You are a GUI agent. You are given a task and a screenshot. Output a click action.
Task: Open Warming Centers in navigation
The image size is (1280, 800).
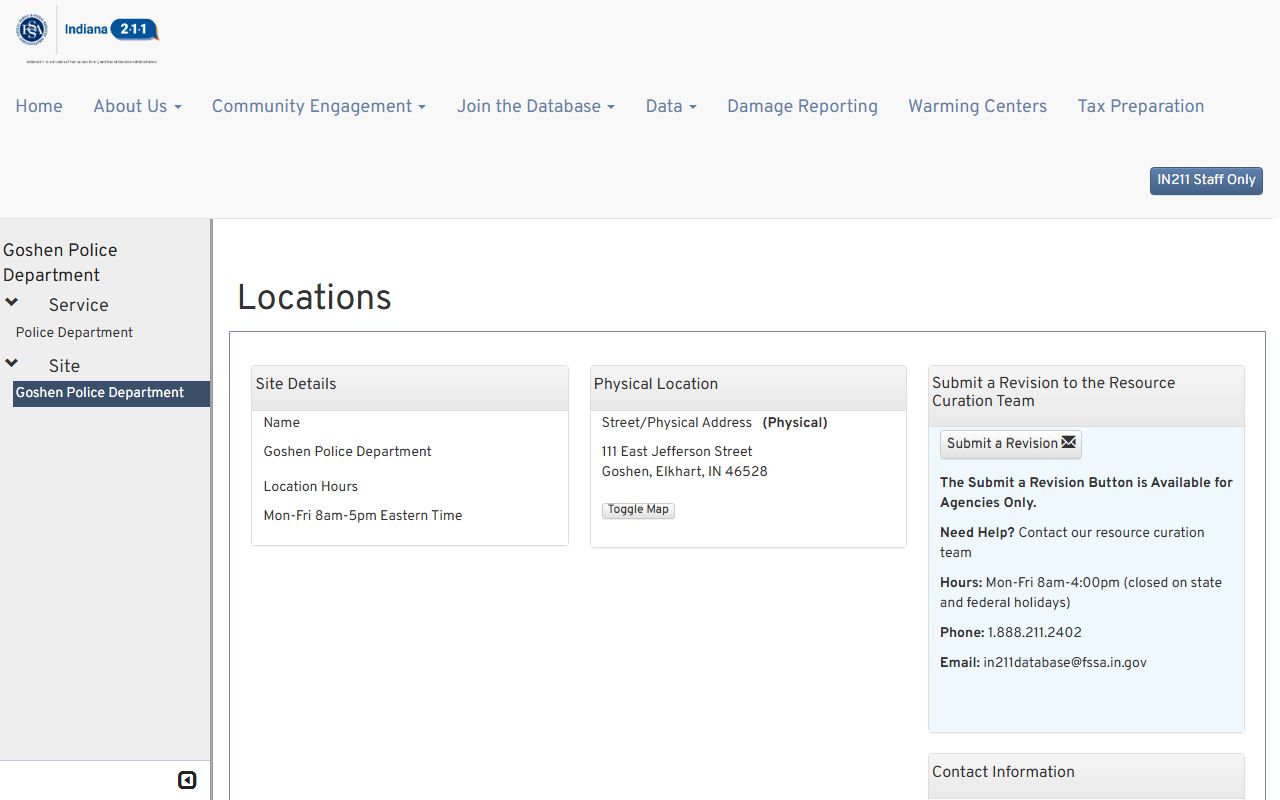[977, 106]
